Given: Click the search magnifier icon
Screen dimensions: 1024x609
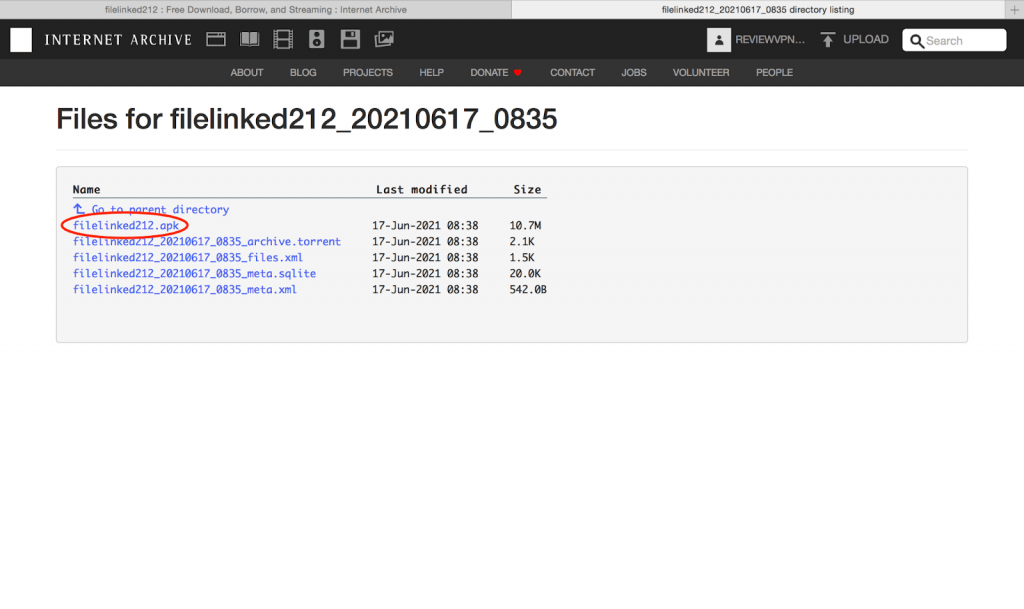Looking at the screenshot, I should (x=917, y=40).
